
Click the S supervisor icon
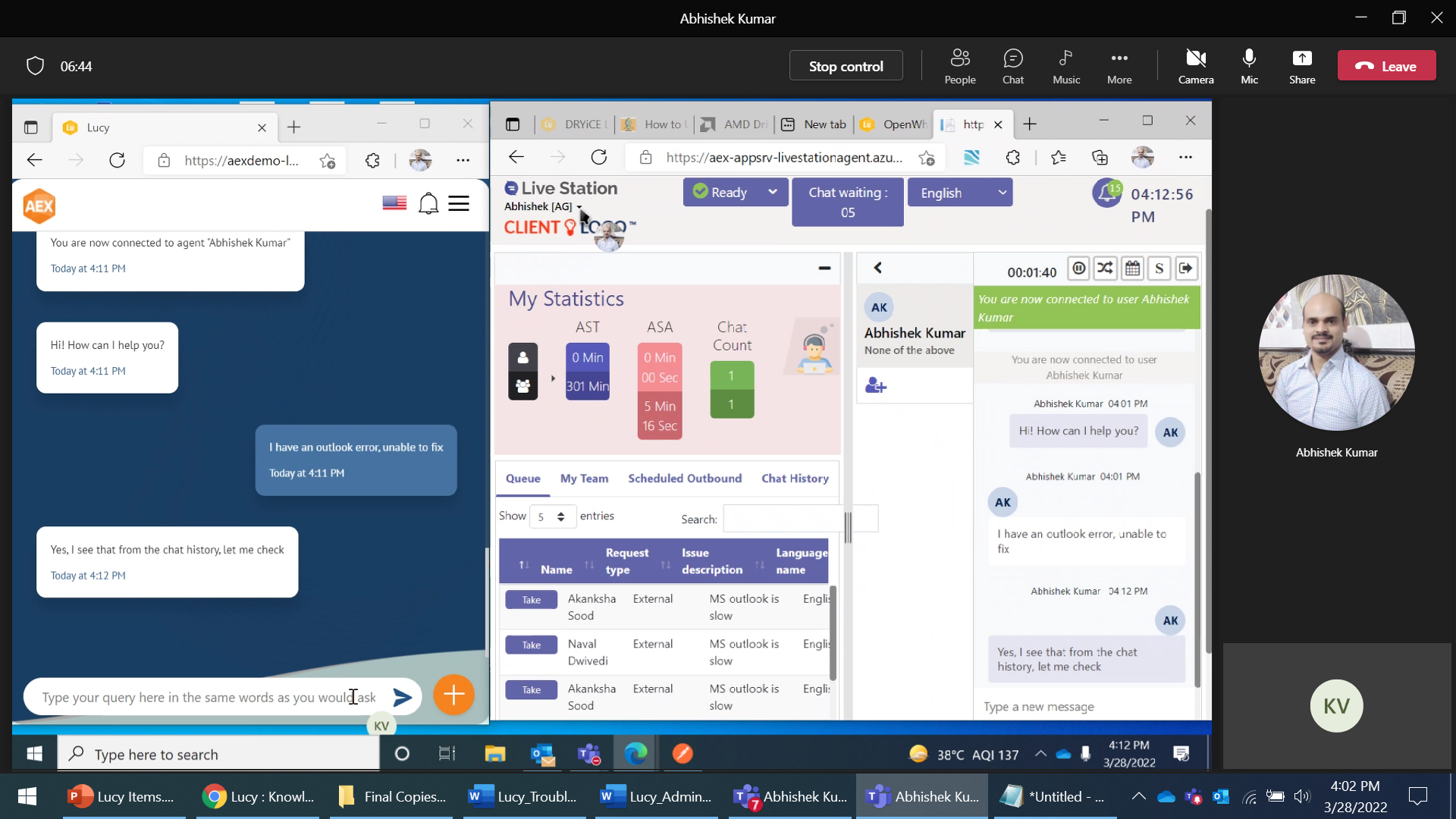[1159, 268]
